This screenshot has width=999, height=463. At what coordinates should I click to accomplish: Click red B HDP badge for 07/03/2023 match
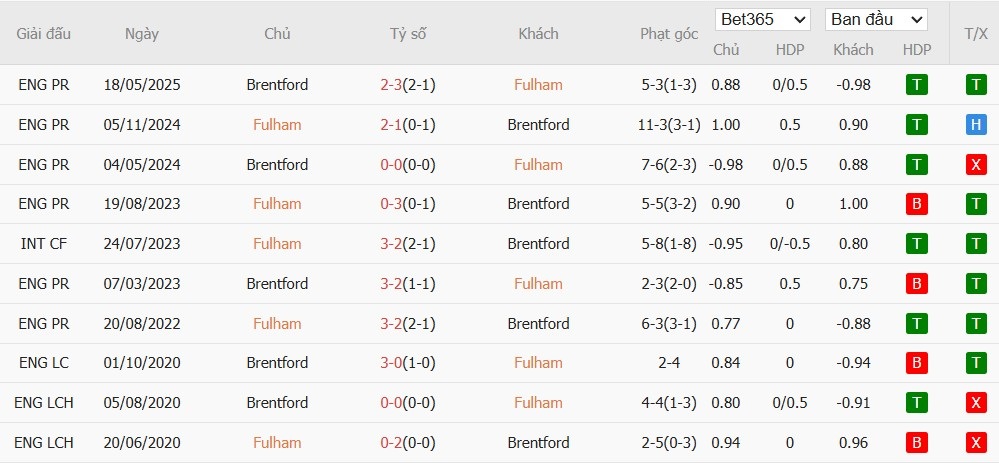pyautogui.click(x=916, y=284)
